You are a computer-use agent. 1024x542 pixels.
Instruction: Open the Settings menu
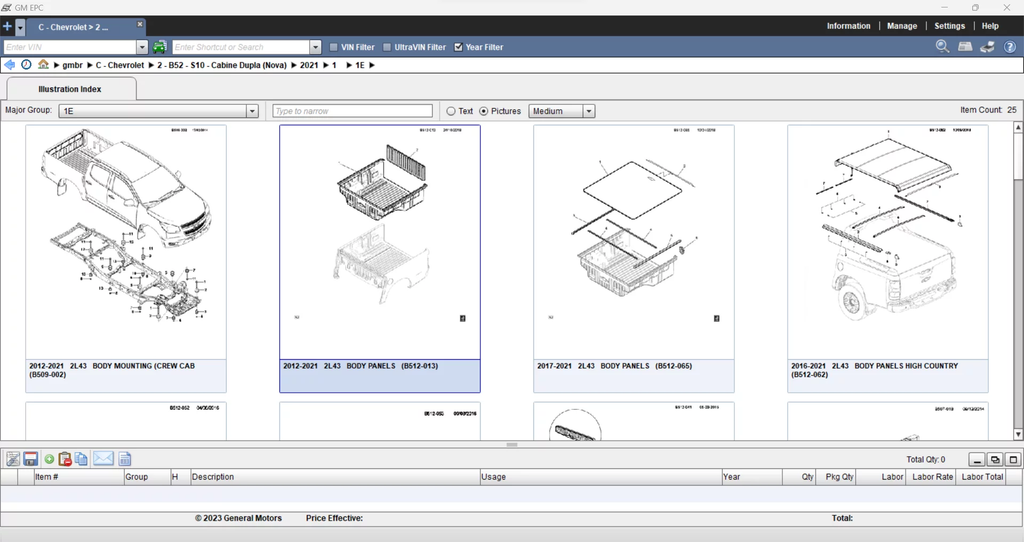click(x=949, y=26)
